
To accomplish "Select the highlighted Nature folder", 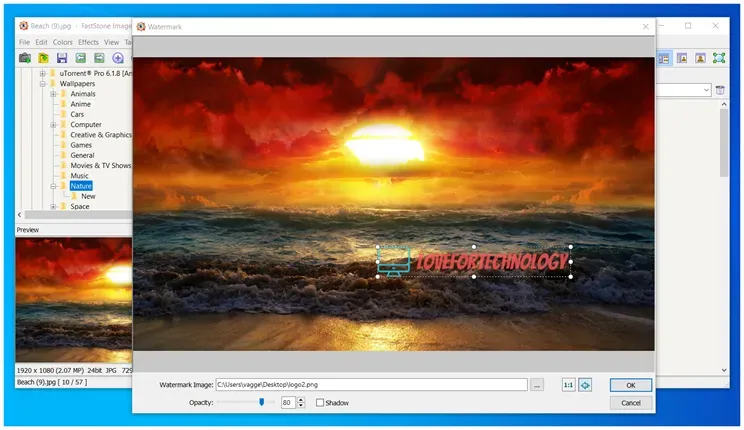I will [81, 186].
